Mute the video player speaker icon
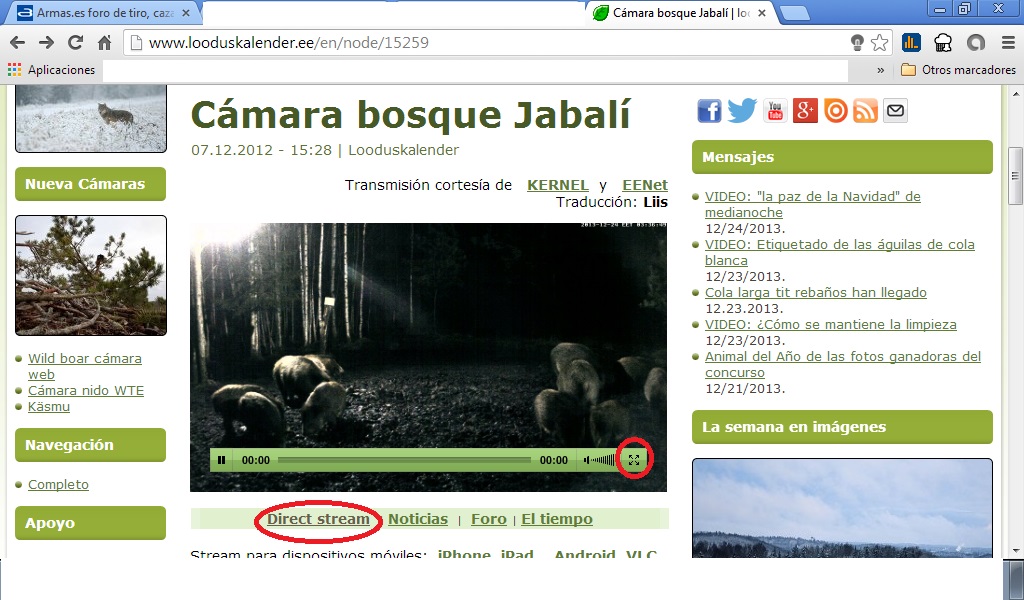This screenshot has height=600, width=1024. coord(587,460)
